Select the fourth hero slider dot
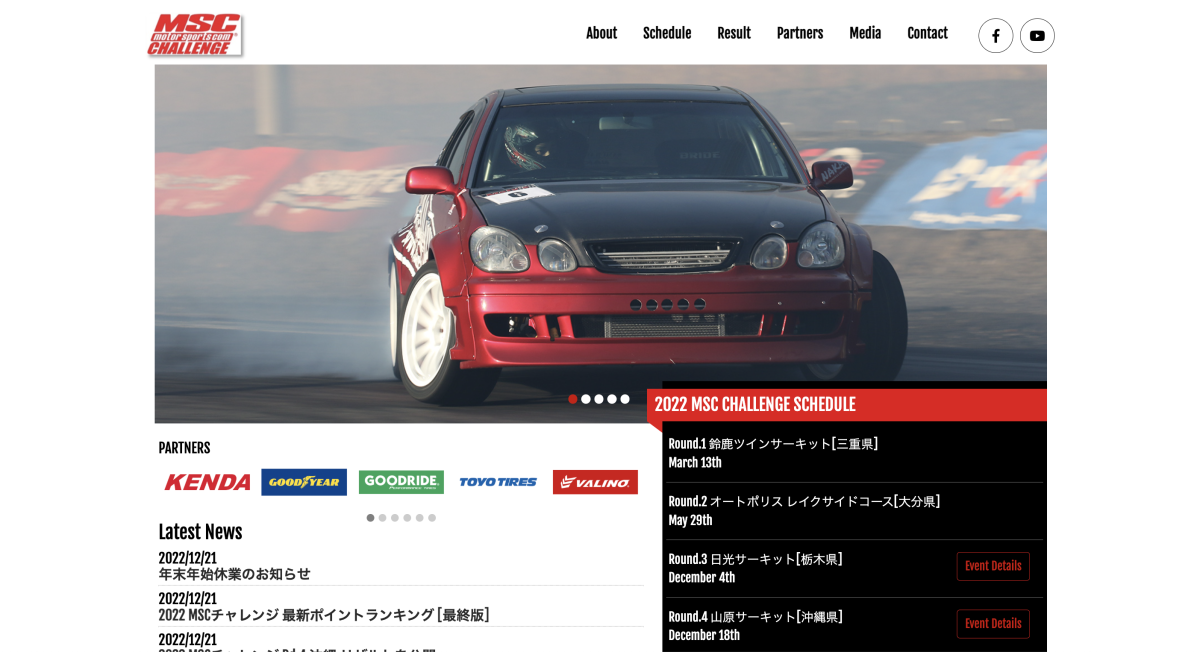Viewport: 1200px width, 652px height. (x=612, y=399)
